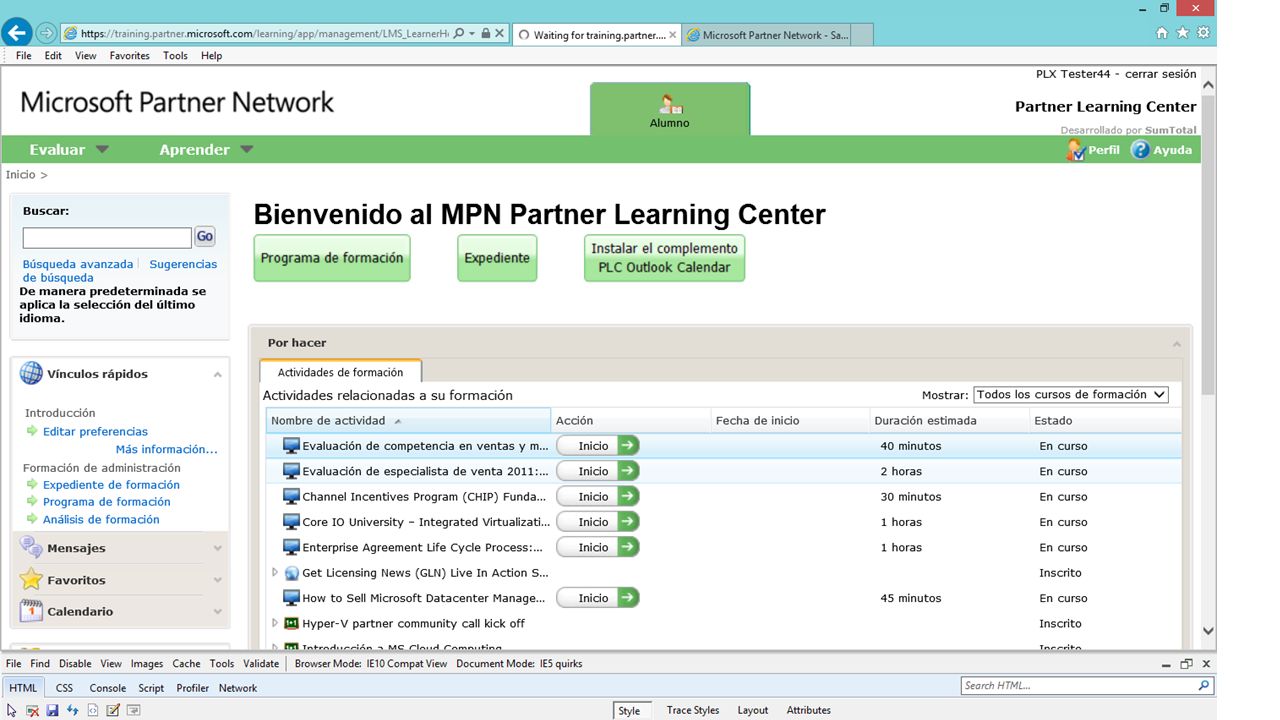Open Búsqueda avanzada link

tap(78, 264)
